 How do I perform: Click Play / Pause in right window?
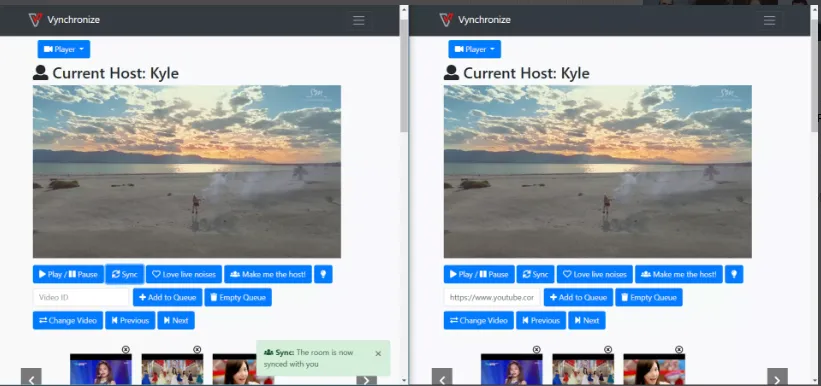[x=479, y=274]
